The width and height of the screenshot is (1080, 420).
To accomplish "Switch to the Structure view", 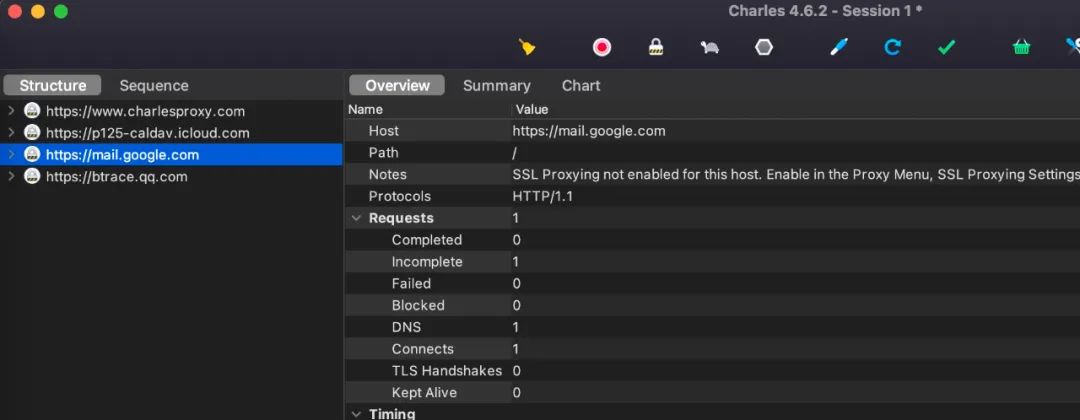I will tap(52, 85).
